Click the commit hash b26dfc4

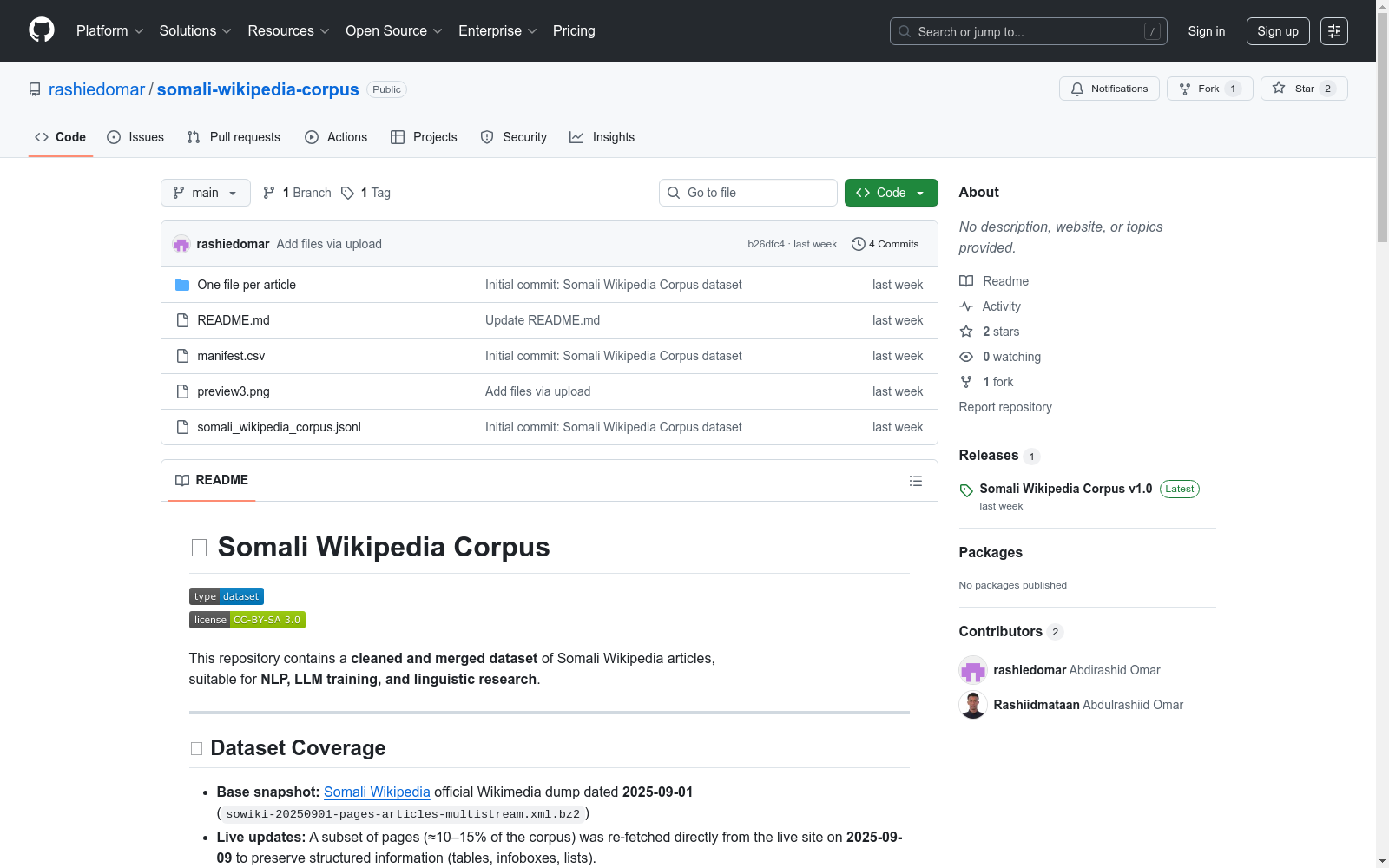[x=766, y=244]
